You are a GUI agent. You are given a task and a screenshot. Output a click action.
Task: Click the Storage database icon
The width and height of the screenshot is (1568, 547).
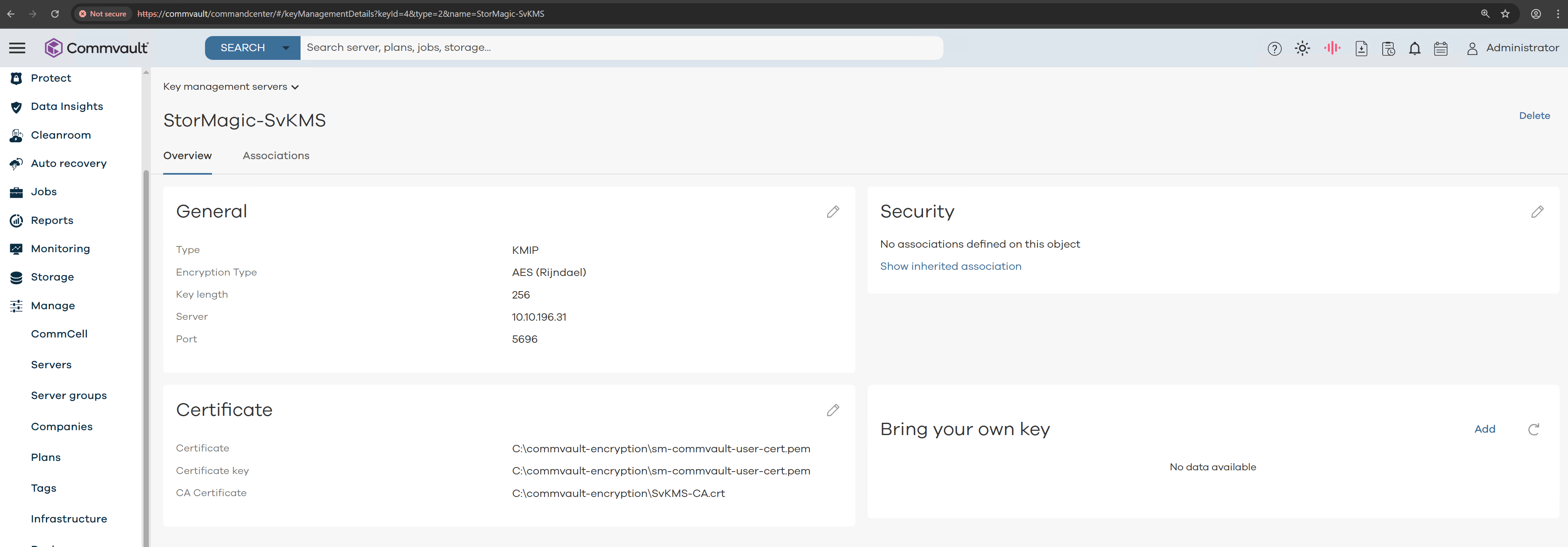click(x=16, y=278)
